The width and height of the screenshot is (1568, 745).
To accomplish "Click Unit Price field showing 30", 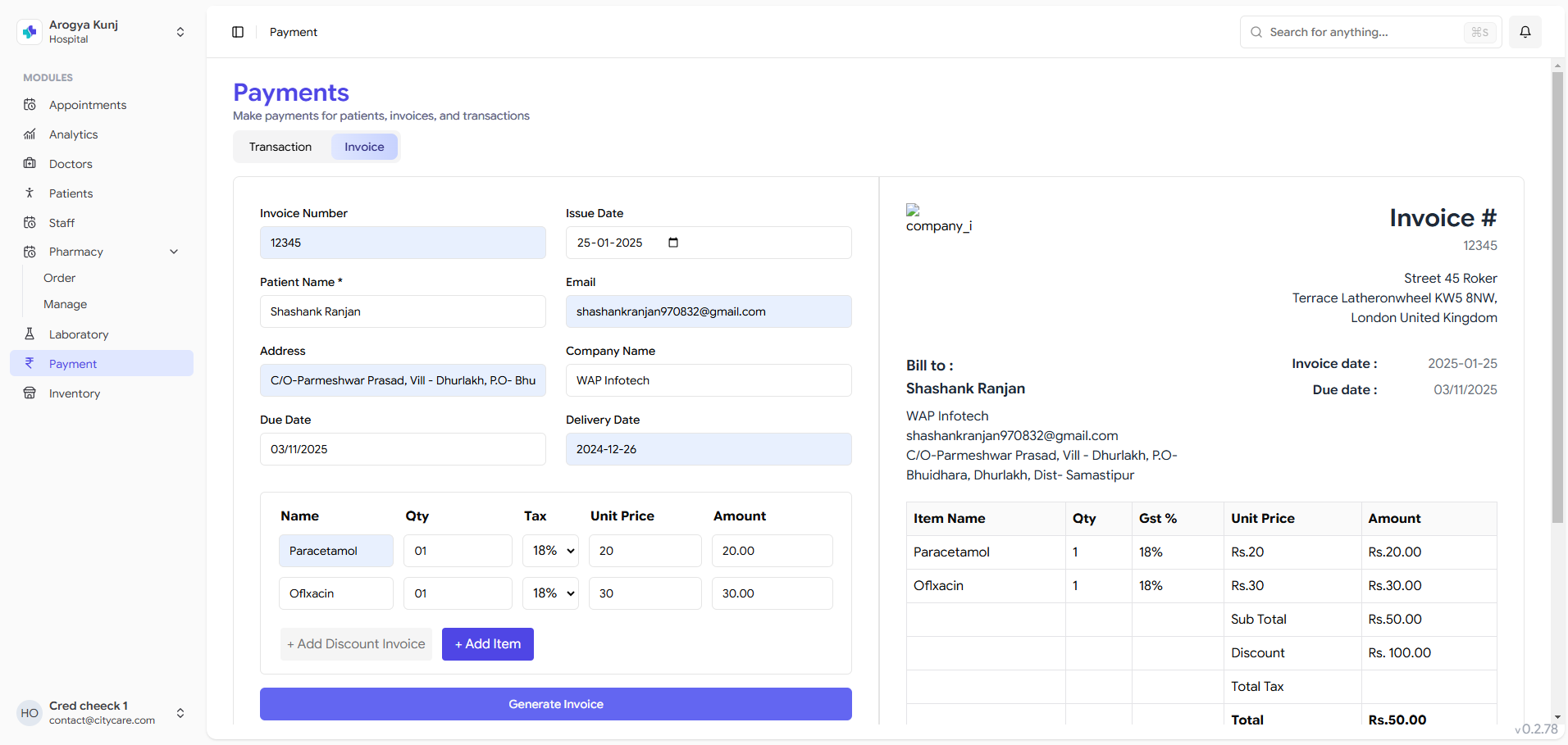I will (x=645, y=593).
